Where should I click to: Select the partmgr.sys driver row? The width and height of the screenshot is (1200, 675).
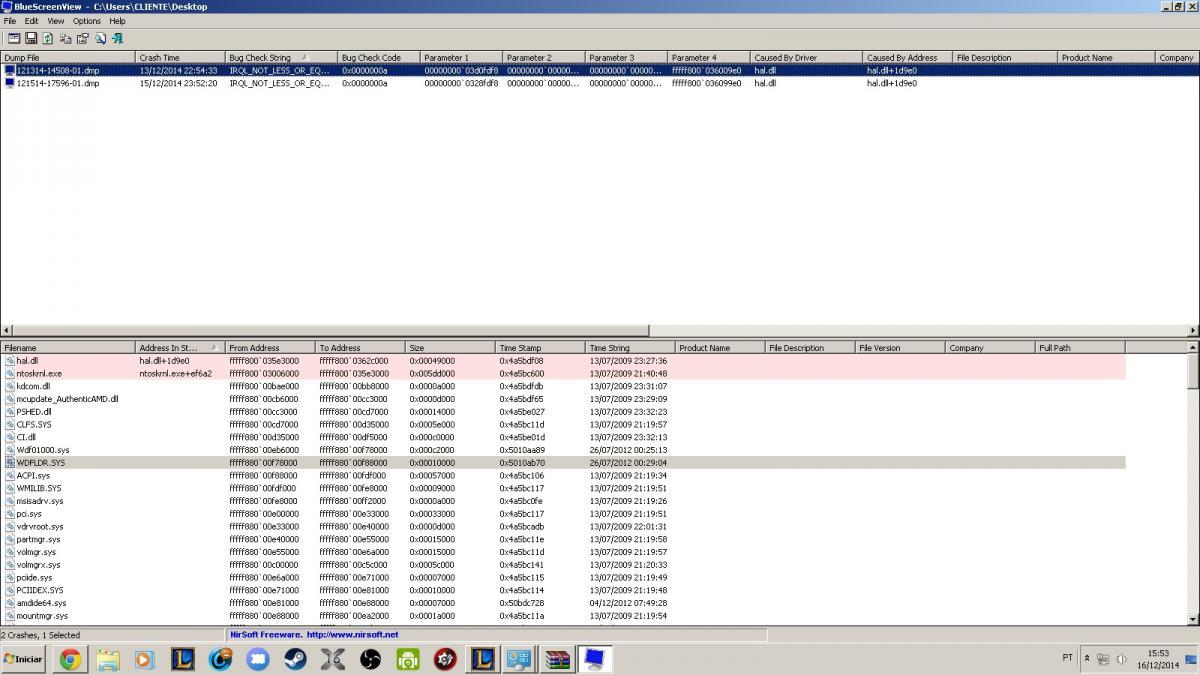click(563, 539)
